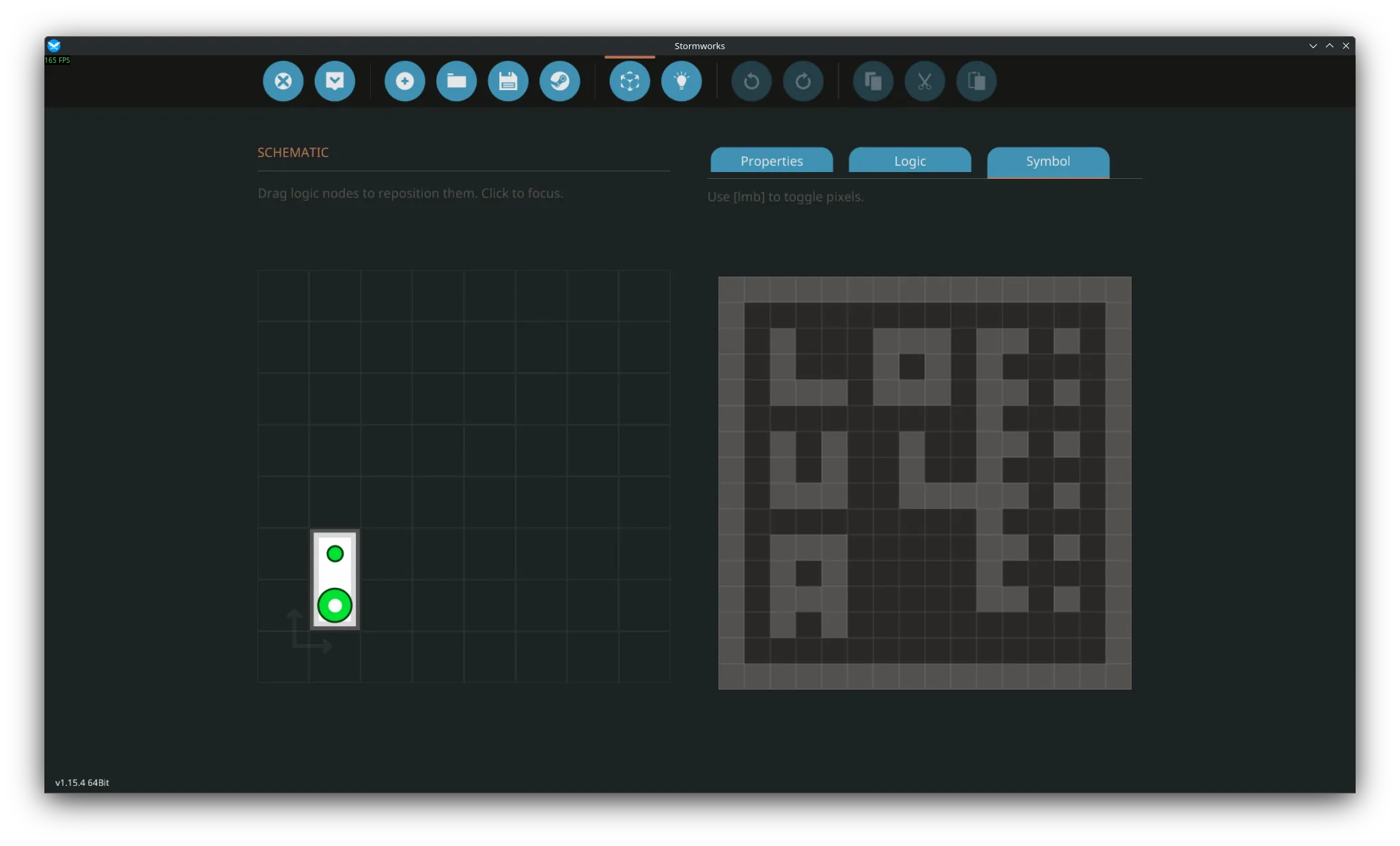Image resolution: width=1400 pixels, height=846 pixels.
Task: Click the scissors cut icon
Action: (925, 81)
